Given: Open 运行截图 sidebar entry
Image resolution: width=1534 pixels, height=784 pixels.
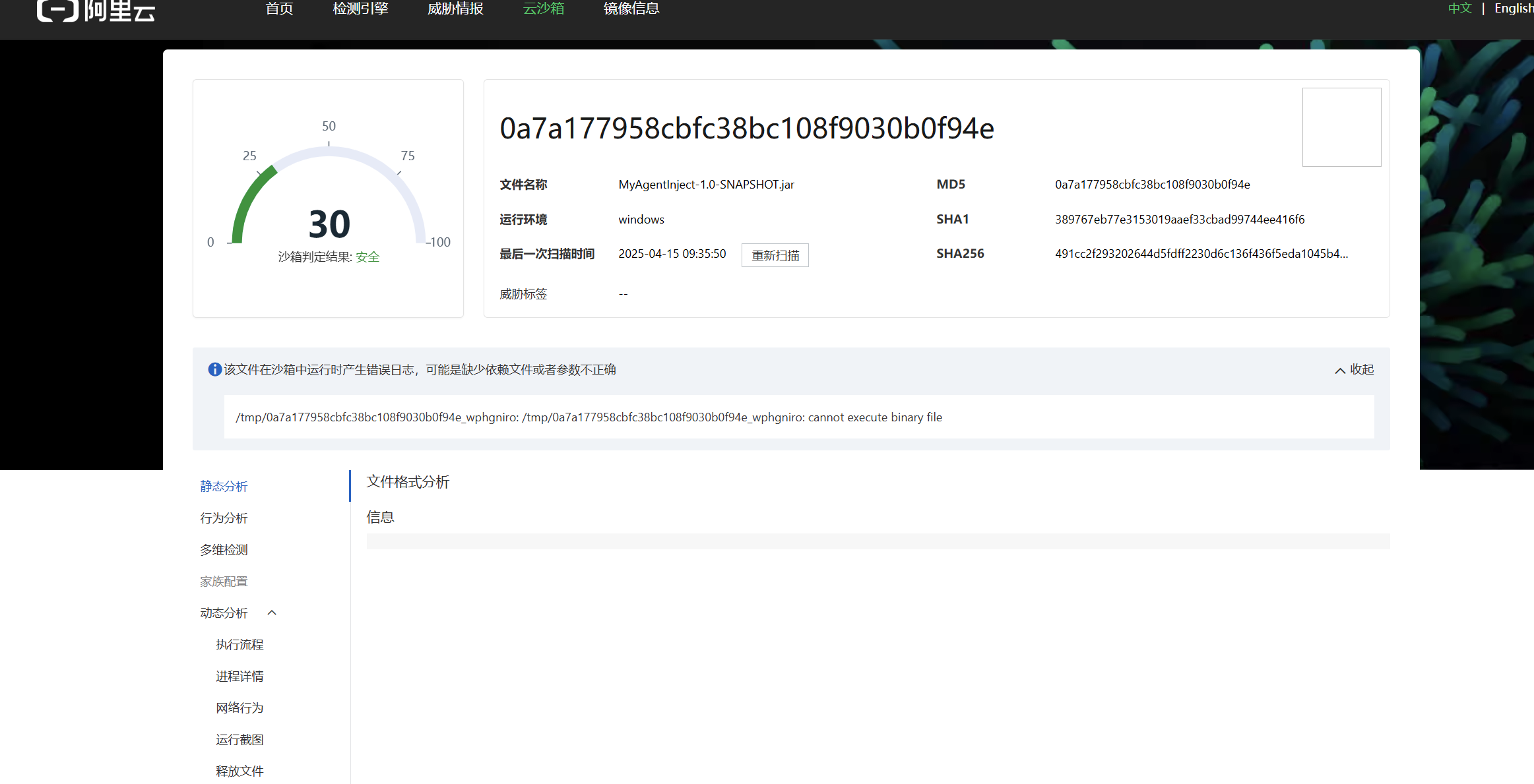Looking at the screenshot, I should point(240,739).
